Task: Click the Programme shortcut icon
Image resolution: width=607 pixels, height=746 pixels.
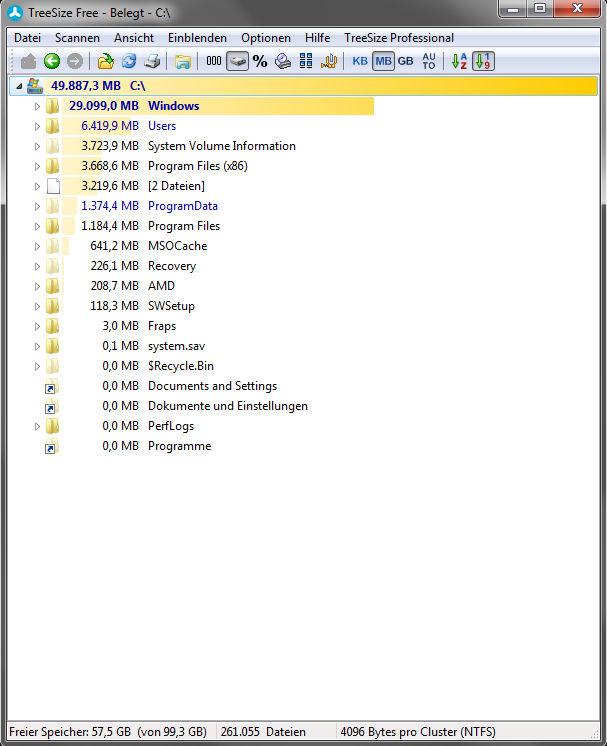Action: 51,446
